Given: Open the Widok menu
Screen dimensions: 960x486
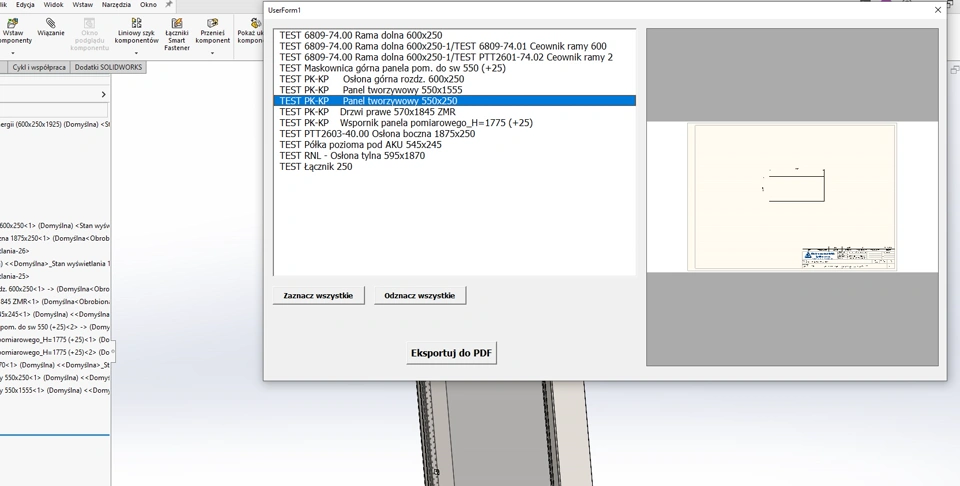Looking at the screenshot, I should coord(53,4).
